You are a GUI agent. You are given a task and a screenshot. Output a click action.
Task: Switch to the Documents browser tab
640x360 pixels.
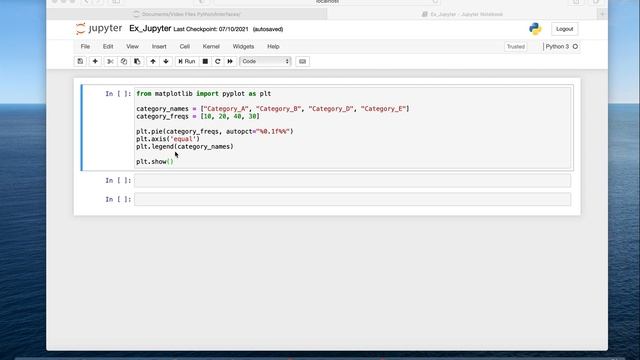[x=187, y=14]
